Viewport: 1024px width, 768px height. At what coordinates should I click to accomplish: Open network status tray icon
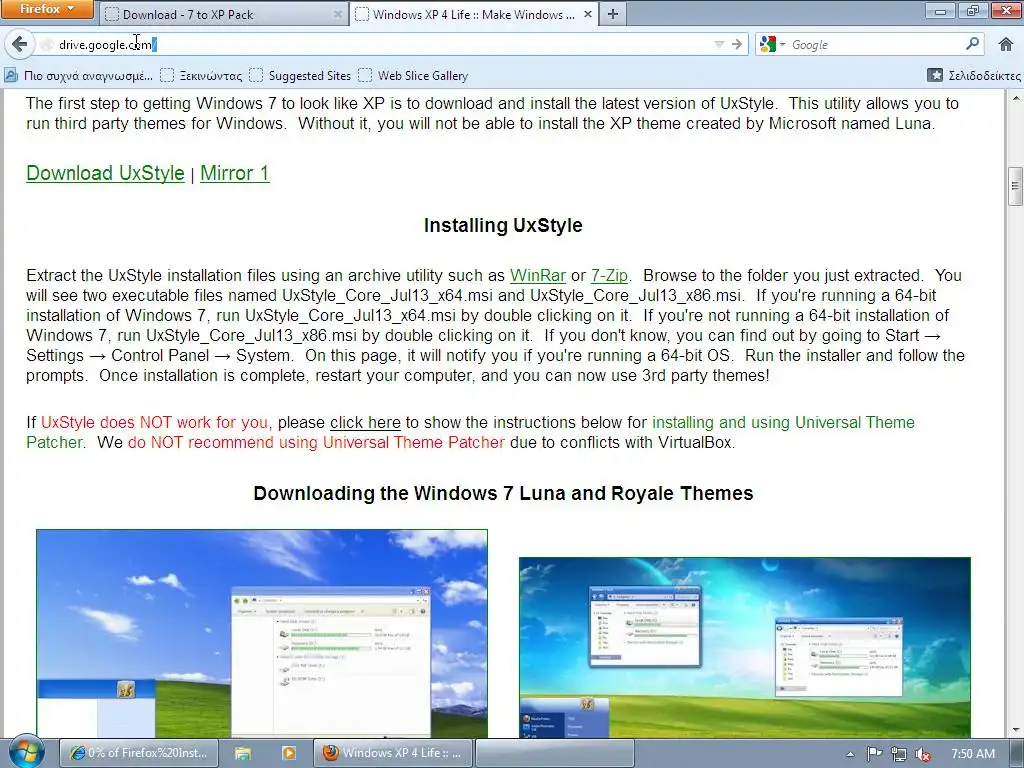coord(899,754)
